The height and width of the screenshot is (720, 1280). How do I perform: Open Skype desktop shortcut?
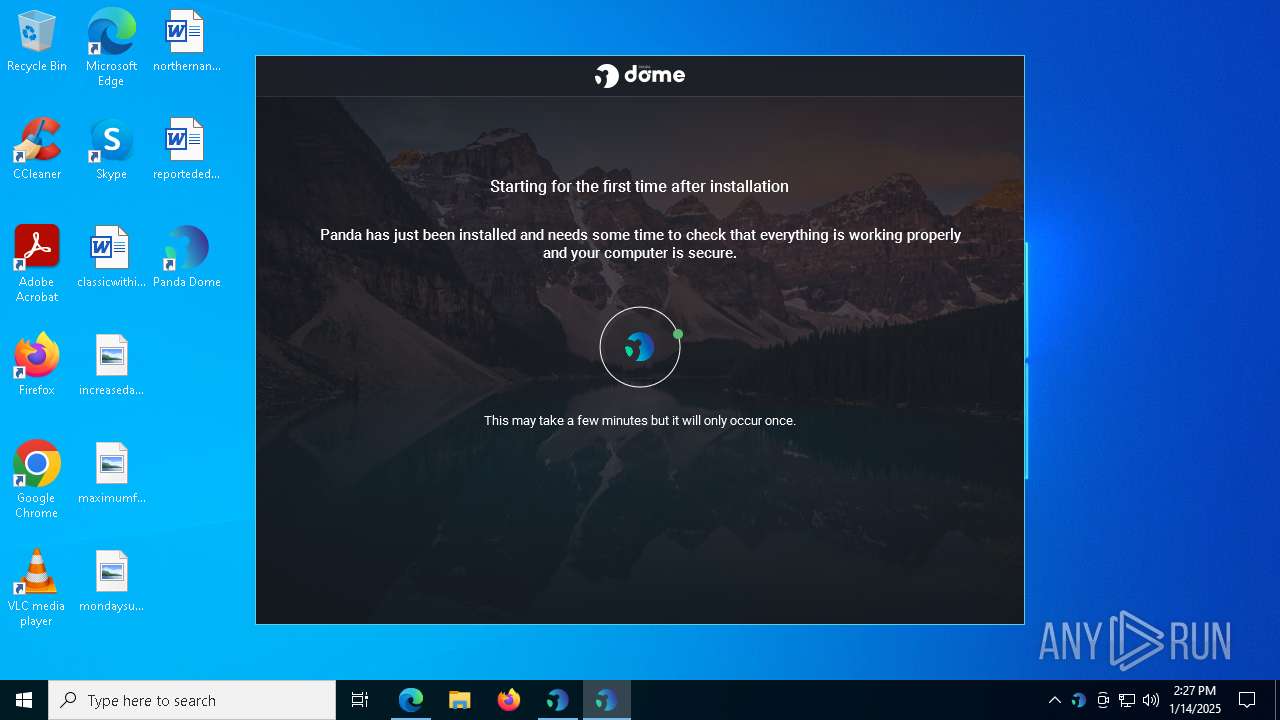[111, 150]
